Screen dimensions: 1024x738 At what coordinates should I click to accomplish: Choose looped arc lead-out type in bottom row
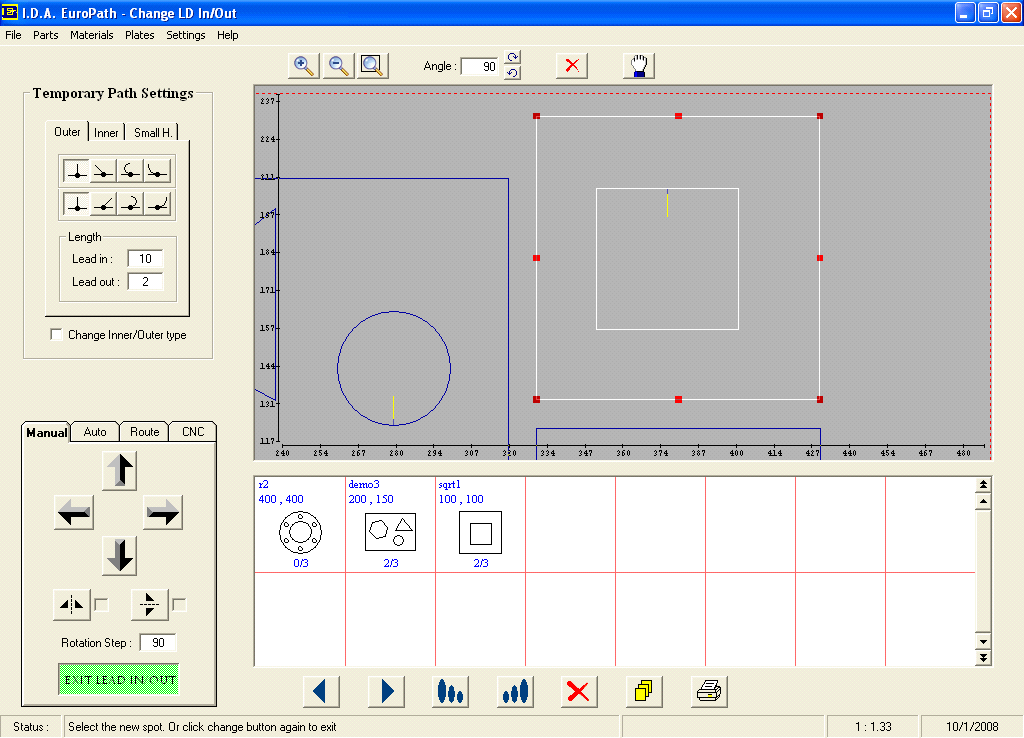pos(130,204)
